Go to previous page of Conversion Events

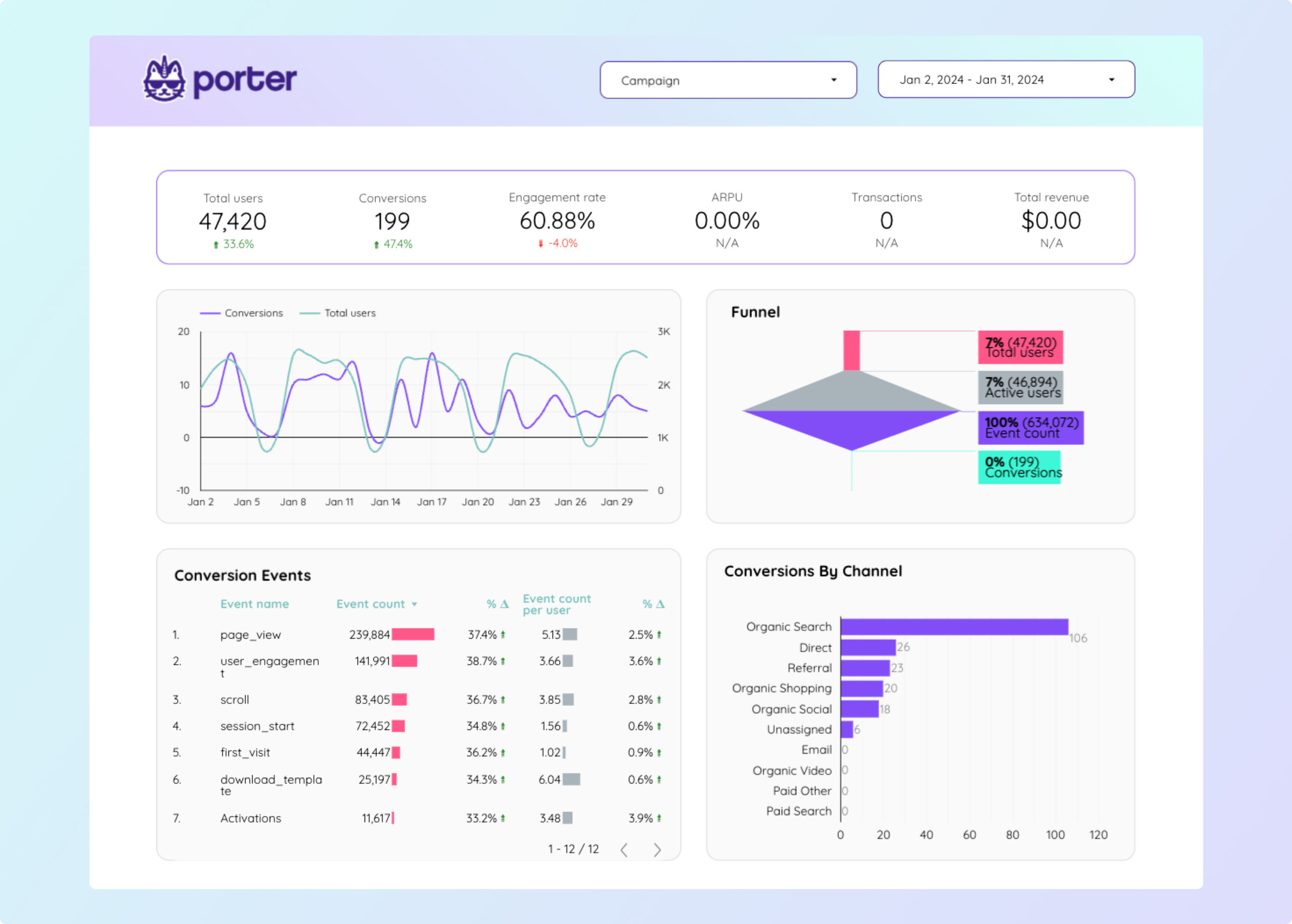pos(624,849)
